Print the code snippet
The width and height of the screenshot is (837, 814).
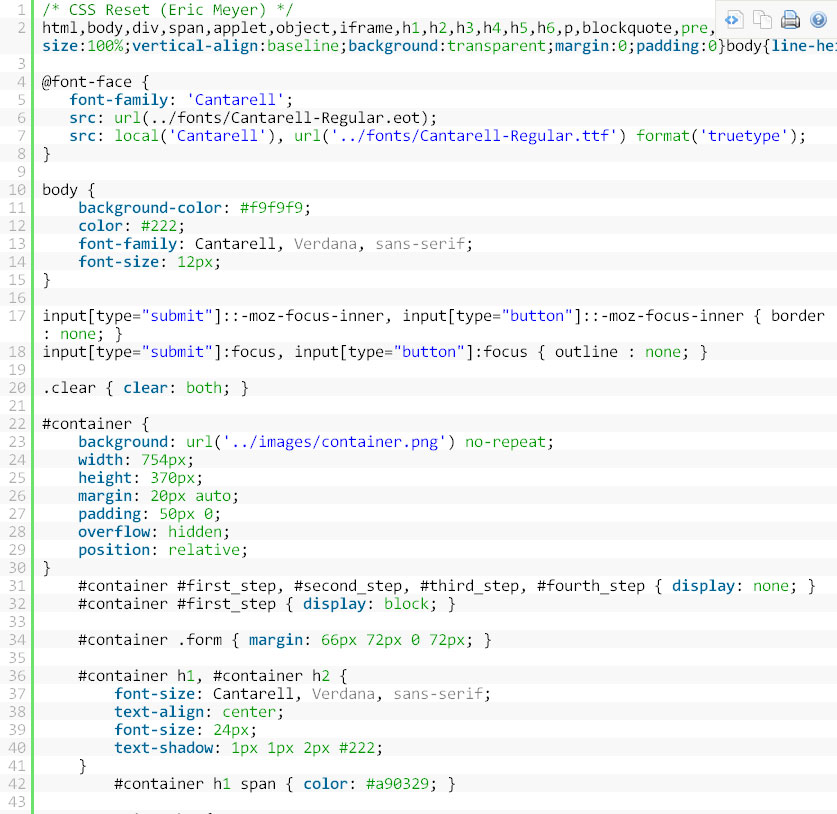[x=790, y=20]
